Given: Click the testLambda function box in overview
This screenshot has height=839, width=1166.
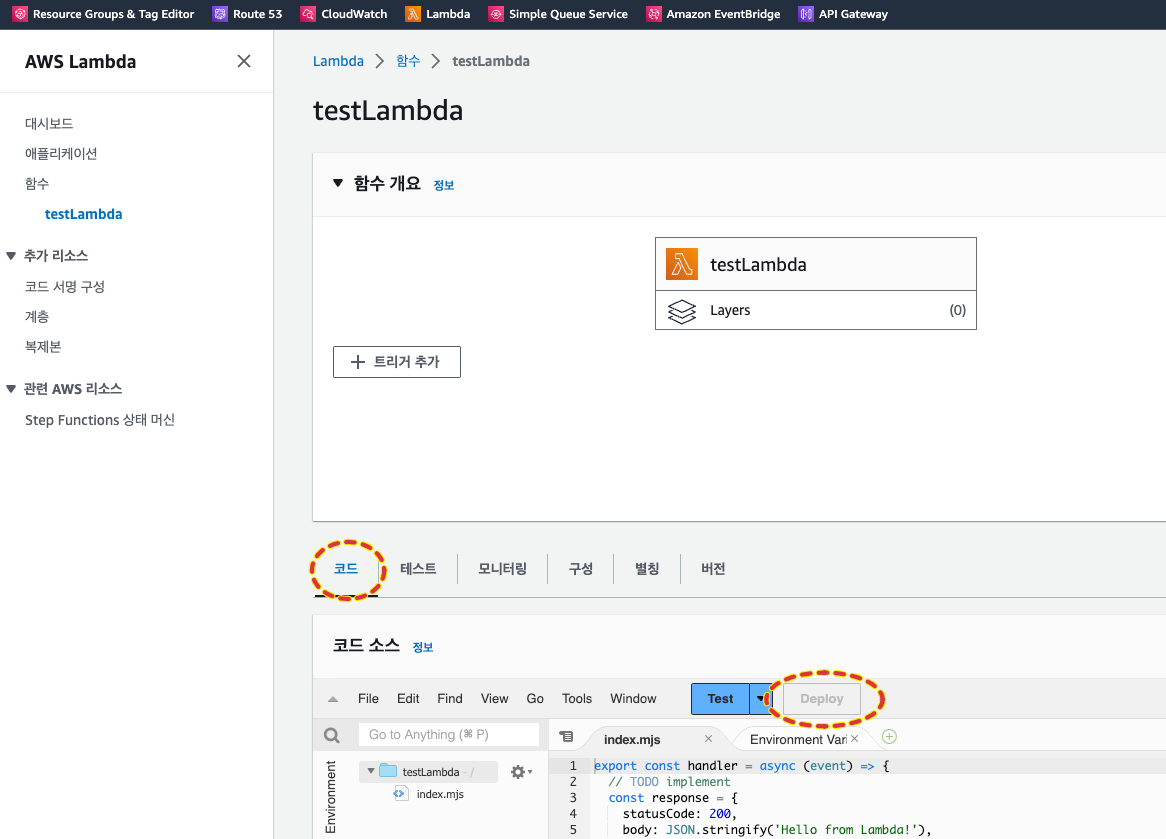Looking at the screenshot, I should pos(816,264).
